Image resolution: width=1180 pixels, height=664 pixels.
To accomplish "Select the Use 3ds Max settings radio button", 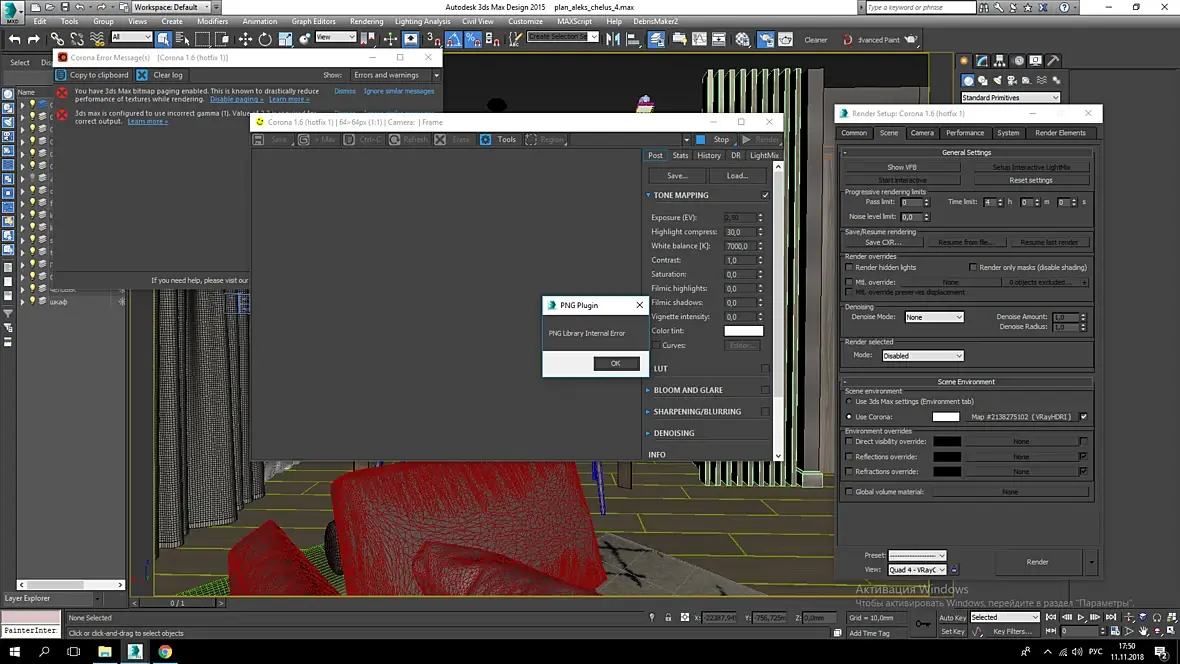I will click(x=849, y=402).
